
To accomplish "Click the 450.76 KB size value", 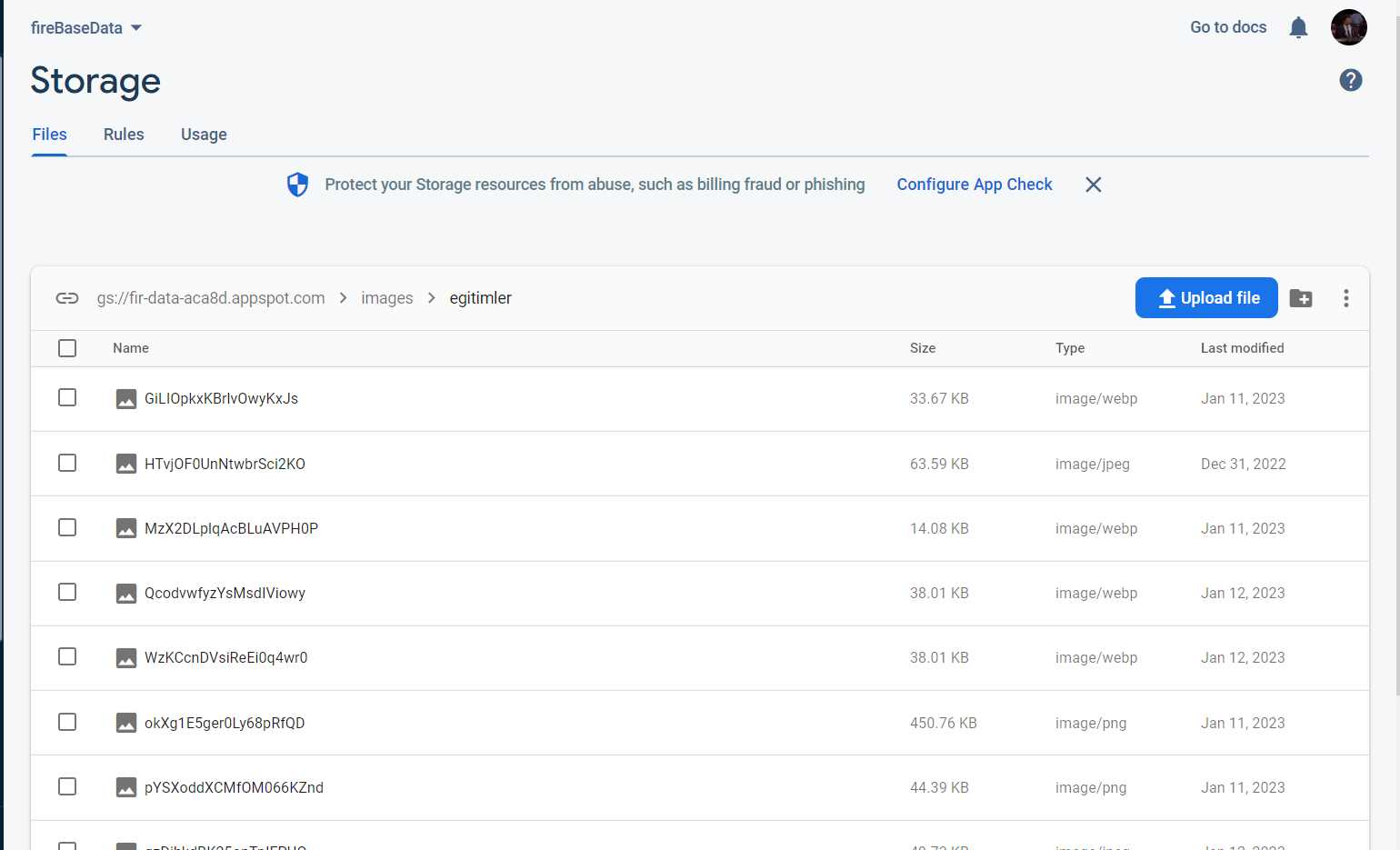I will (x=944, y=723).
